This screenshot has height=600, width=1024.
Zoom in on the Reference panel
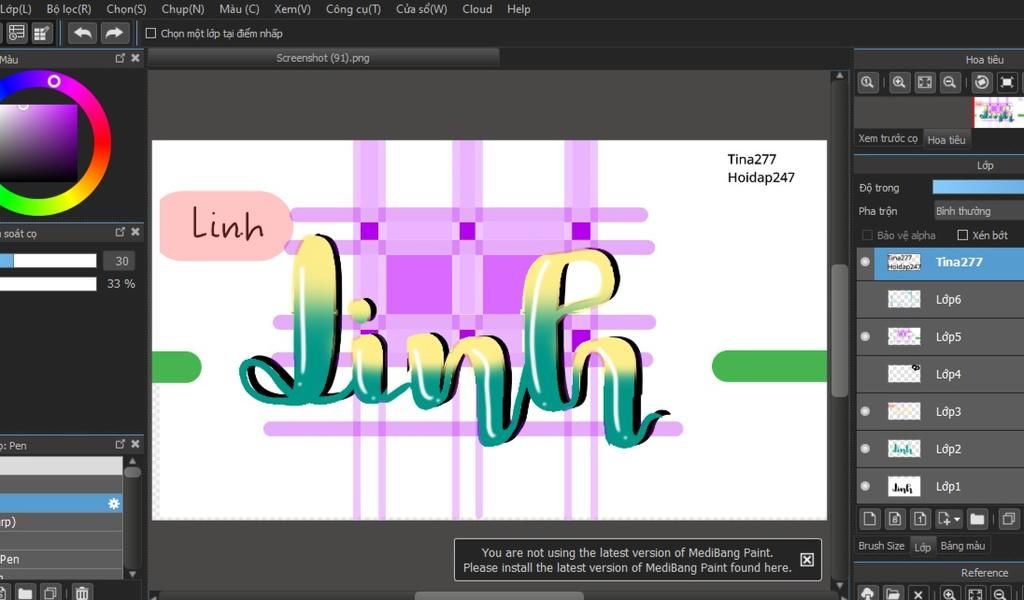tap(950, 593)
